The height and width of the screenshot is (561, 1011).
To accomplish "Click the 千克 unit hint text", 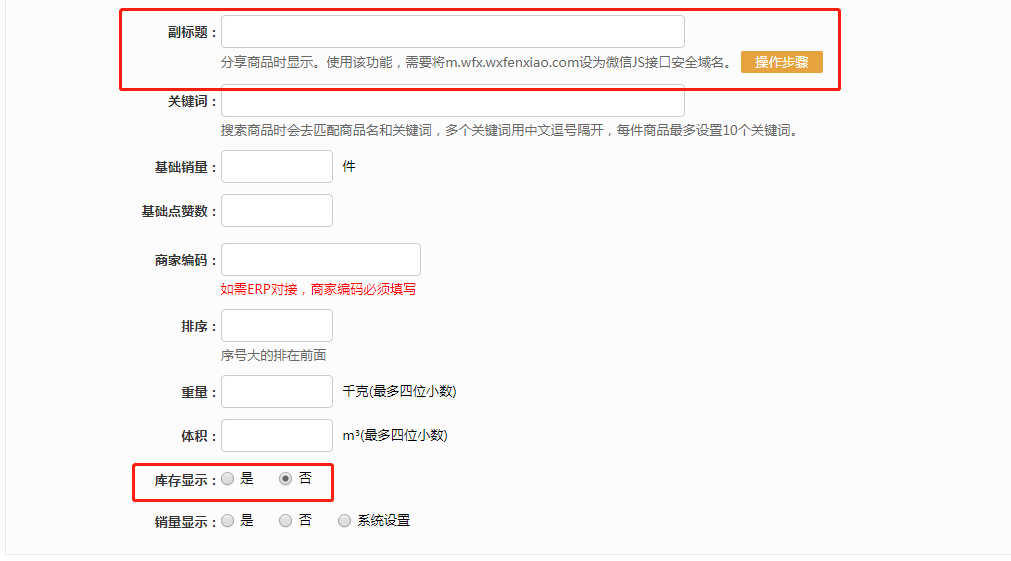I will (399, 392).
